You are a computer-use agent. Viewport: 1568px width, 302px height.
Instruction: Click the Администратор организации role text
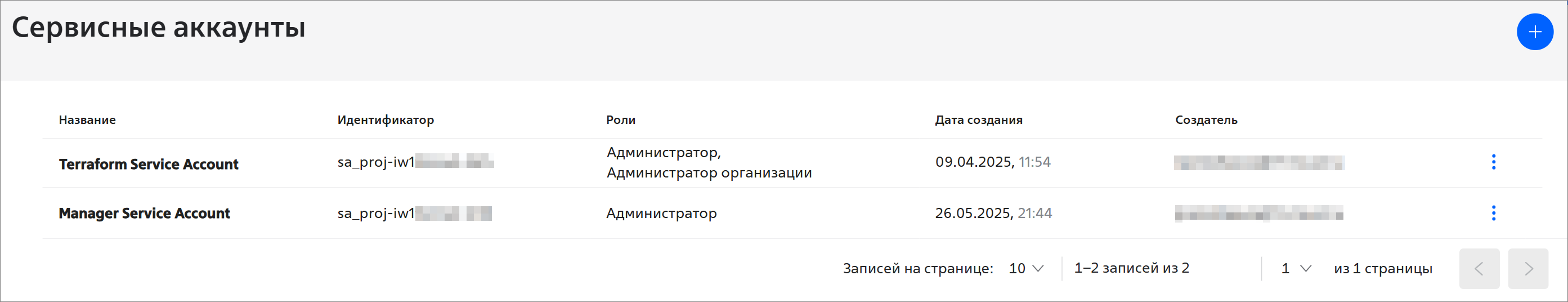point(709,173)
